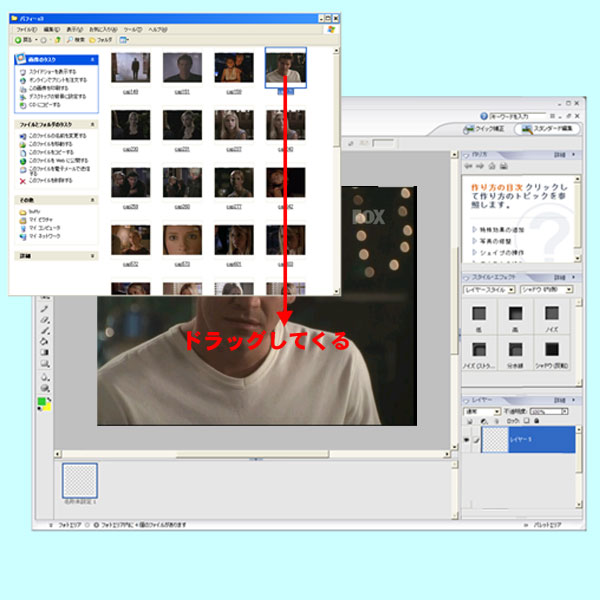
Task: Collapse the その他 panel in Explorer
Action: click(92, 200)
